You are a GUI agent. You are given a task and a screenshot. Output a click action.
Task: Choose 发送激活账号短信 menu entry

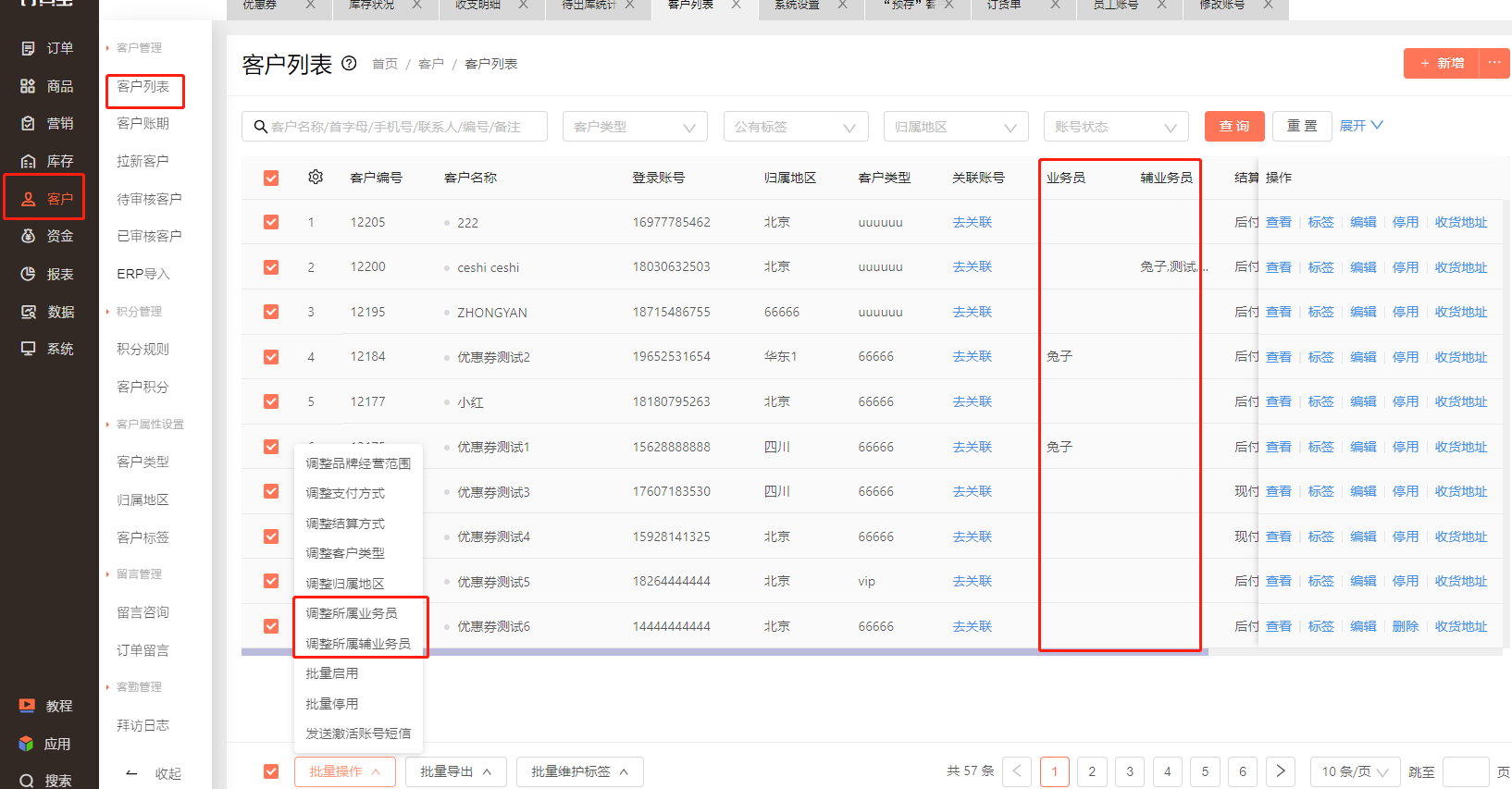pos(359,734)
